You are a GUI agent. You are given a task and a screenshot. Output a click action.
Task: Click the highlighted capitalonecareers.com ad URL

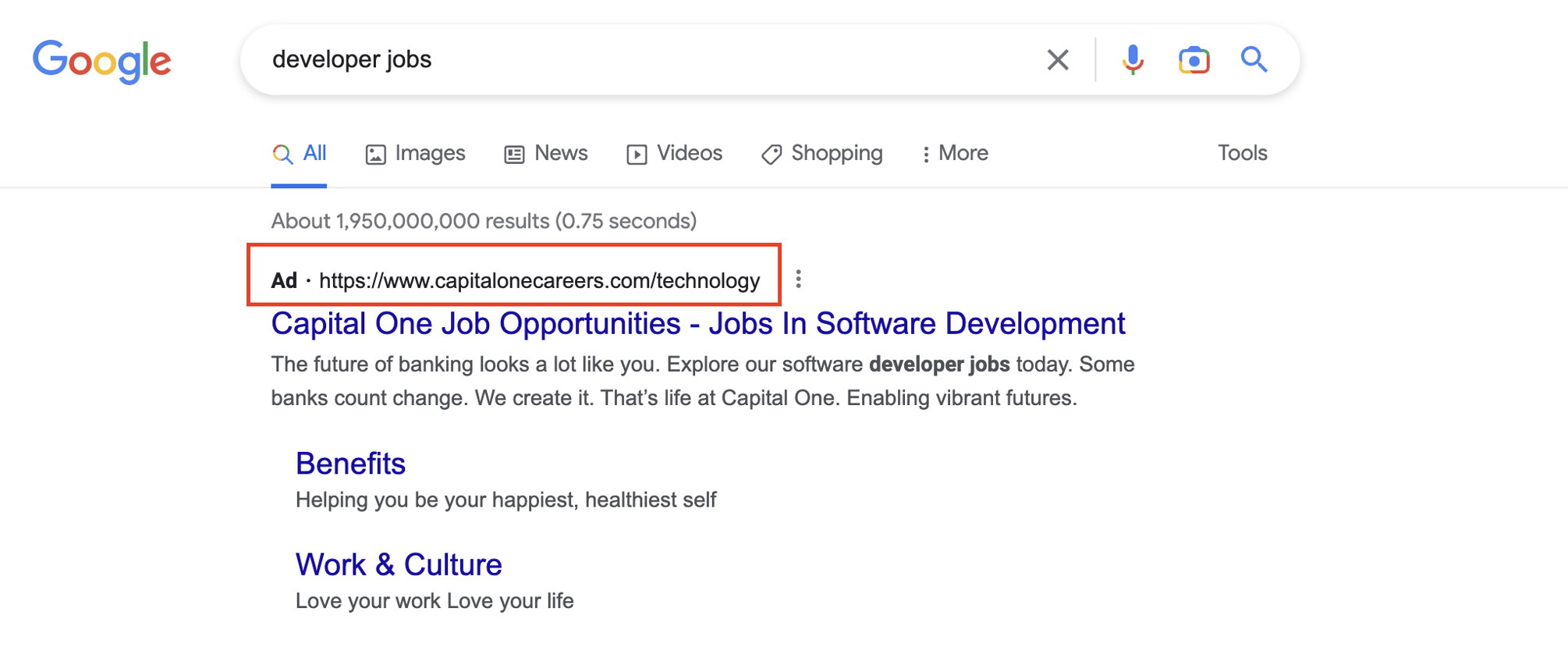tap(539, 279)
